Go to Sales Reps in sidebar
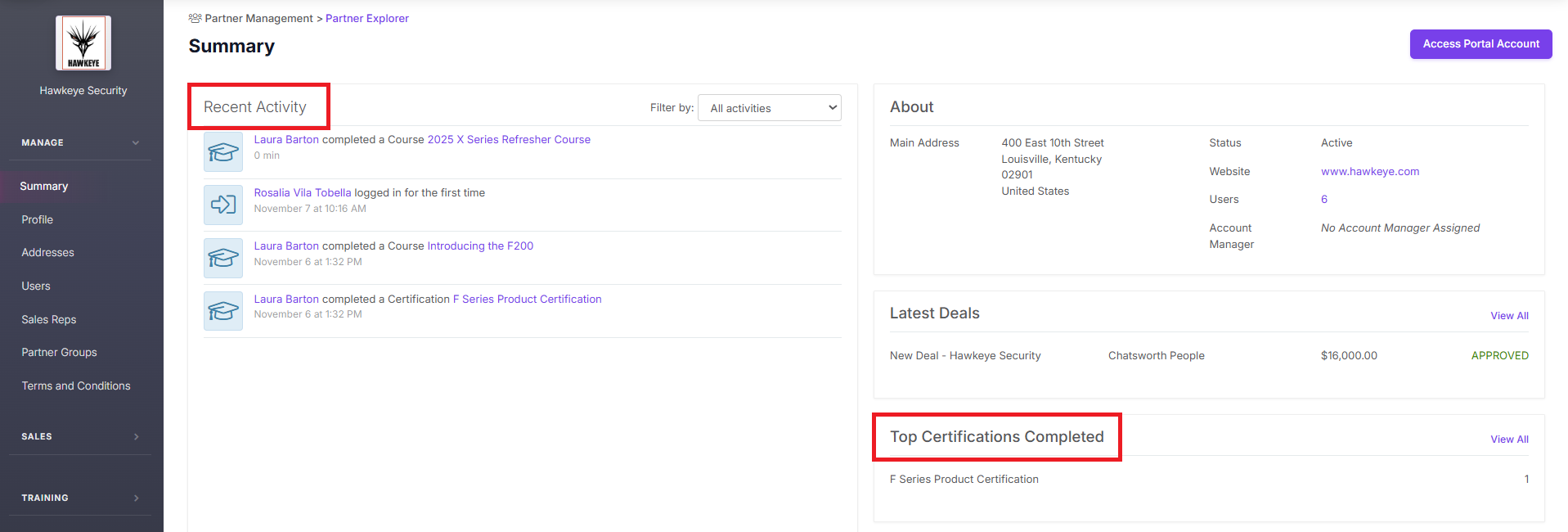Image resolution: width=1568 pixels, height=532 pixels. click(49, 319)
